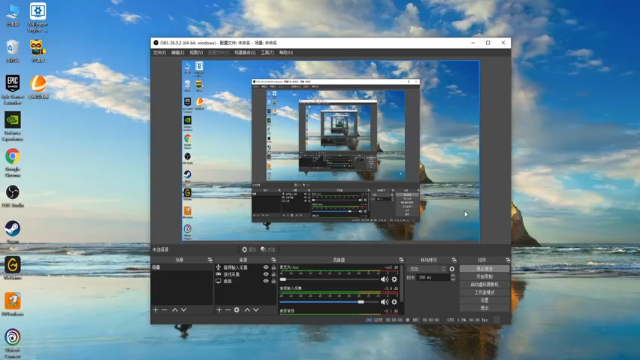Open the GeForce Experience desktop shortcut
The width and height of the screenshot is (640, 360).
(13, 127)
